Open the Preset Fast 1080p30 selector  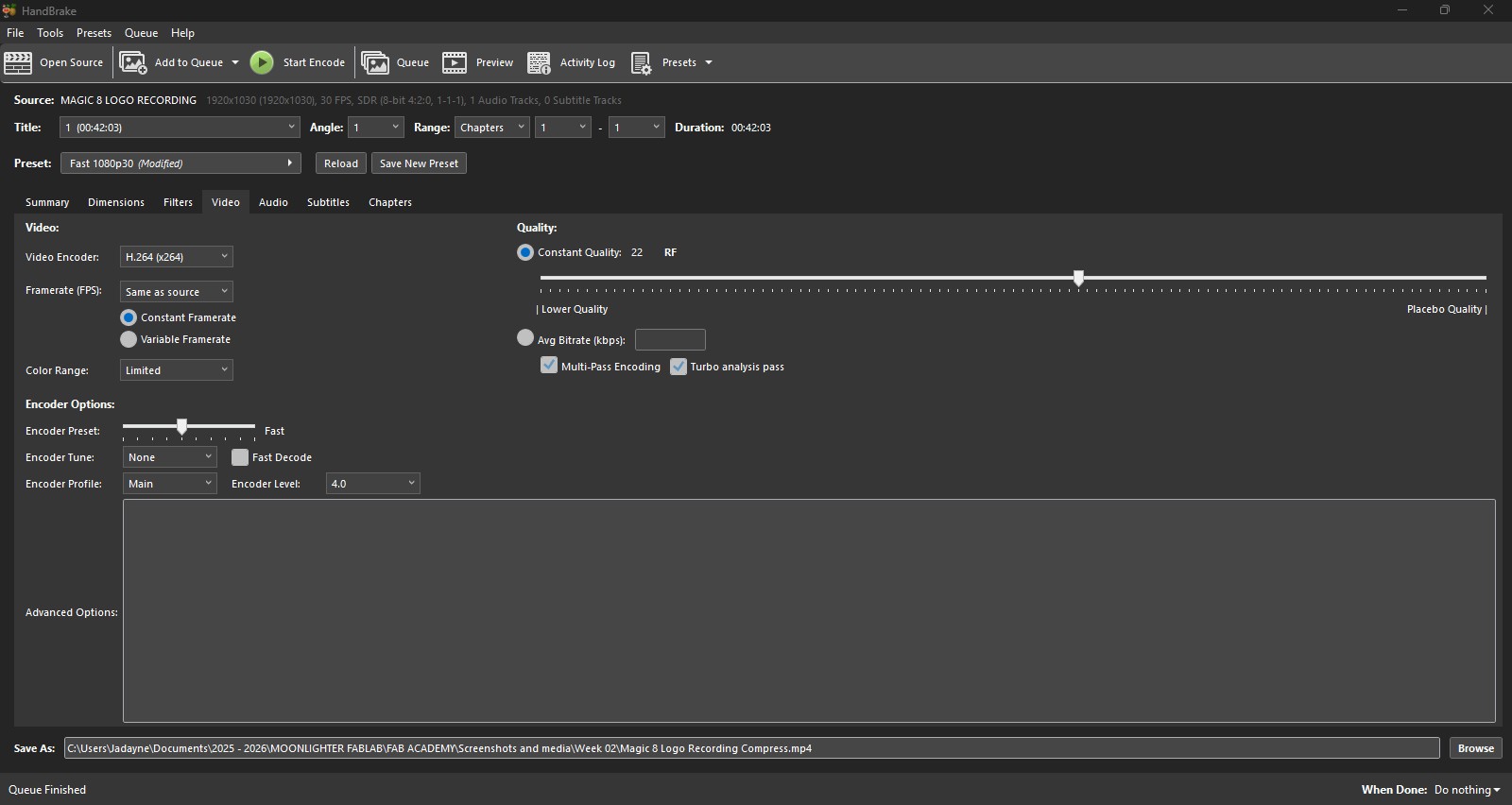(180, 163)
